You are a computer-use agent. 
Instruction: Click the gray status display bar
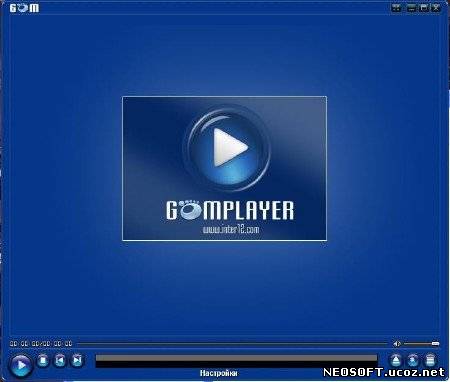click(x=236, y=358)
